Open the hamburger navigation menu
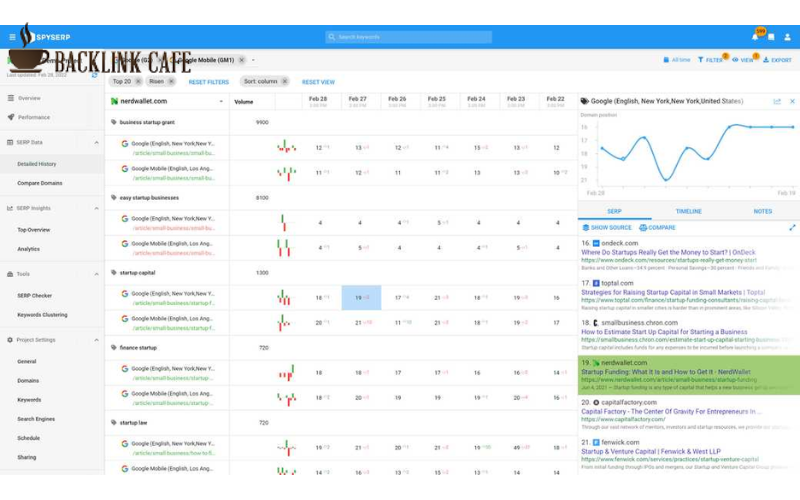800x500 pixels. [12, 37]
